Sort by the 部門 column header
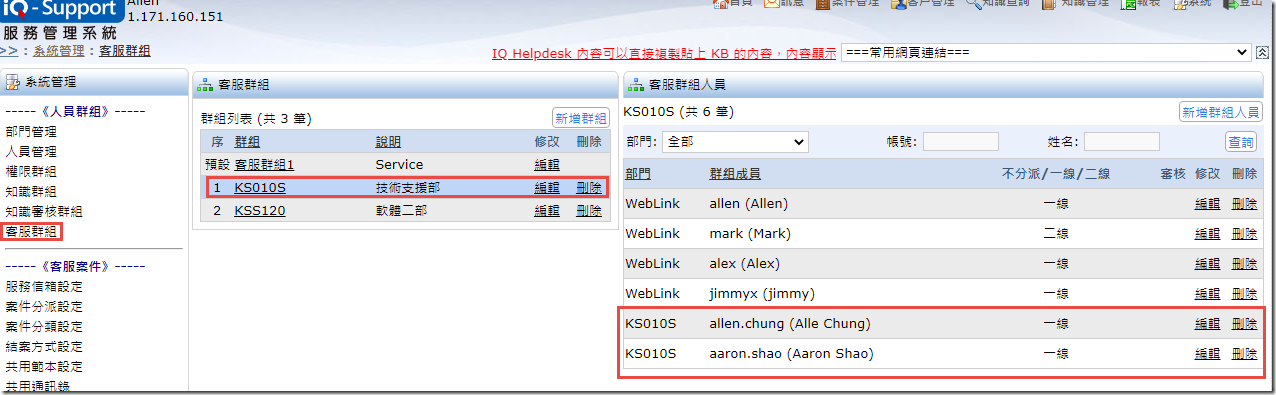The width and height of the screenshot is (1276, 395). click(638, 173)
